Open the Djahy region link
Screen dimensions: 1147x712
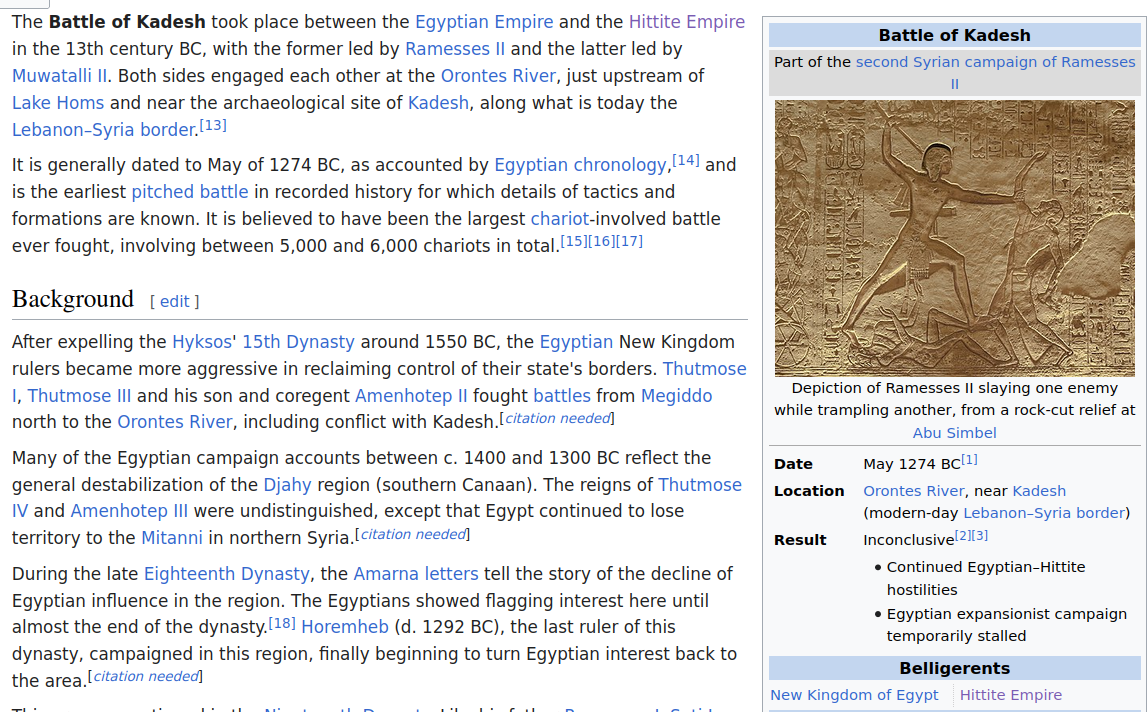(287, 485)
